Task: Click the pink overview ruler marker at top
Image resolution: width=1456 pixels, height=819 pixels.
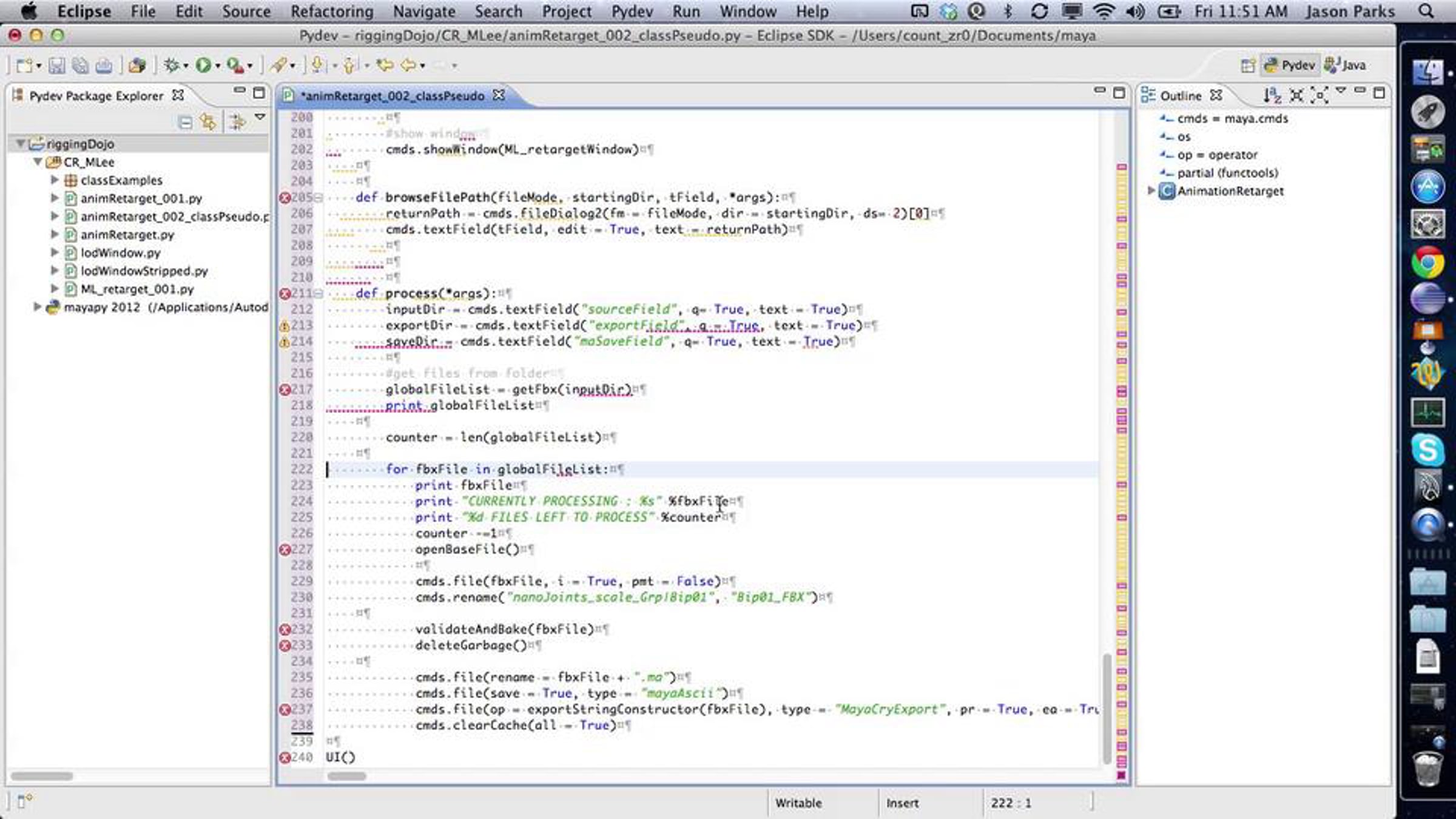Action: (x=1121, y=166)
